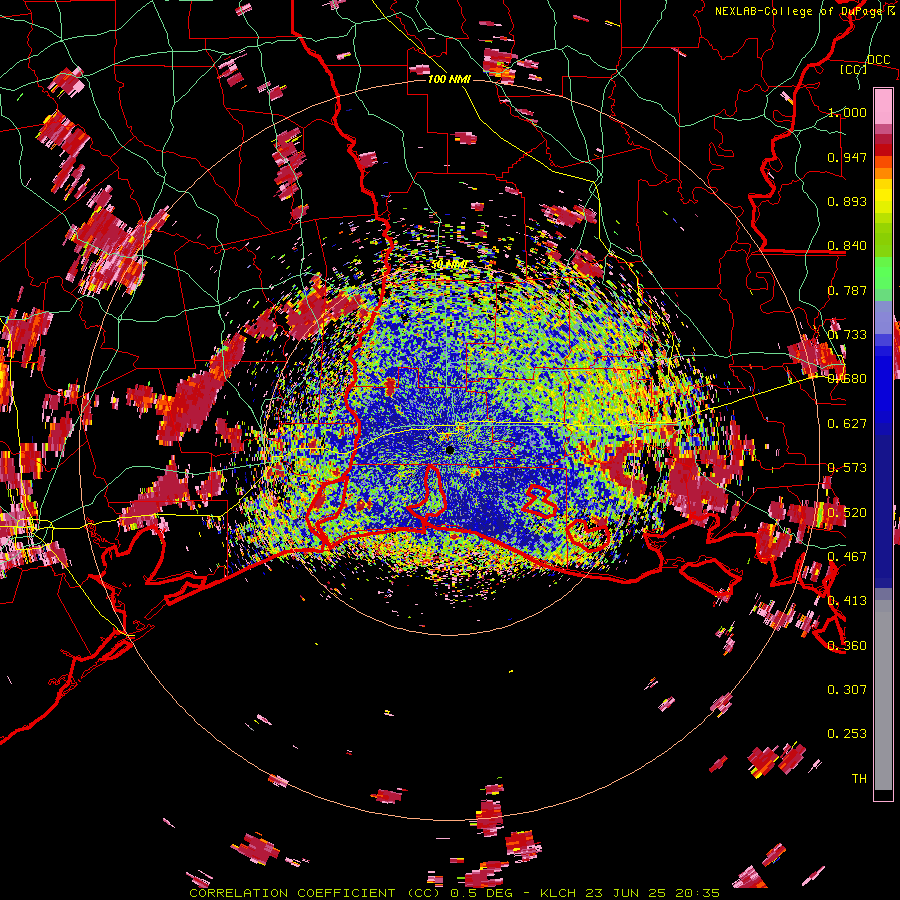Click the gray segment of the CC color bar
This screenshot has width=900, height=900.
883,695
